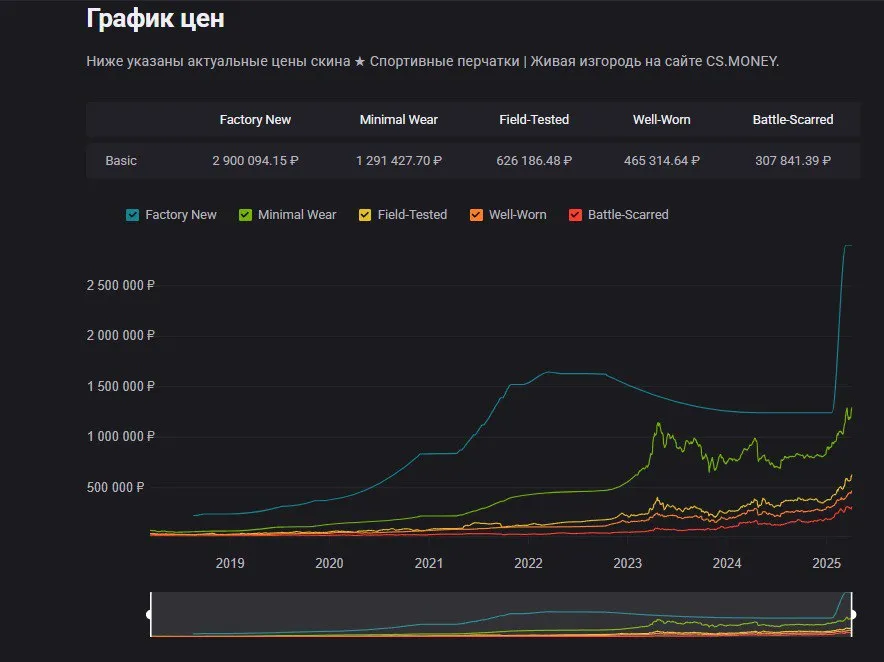Click the Minimal Wear price 1 291 427.70 ₽

click(x=399, y=161)
